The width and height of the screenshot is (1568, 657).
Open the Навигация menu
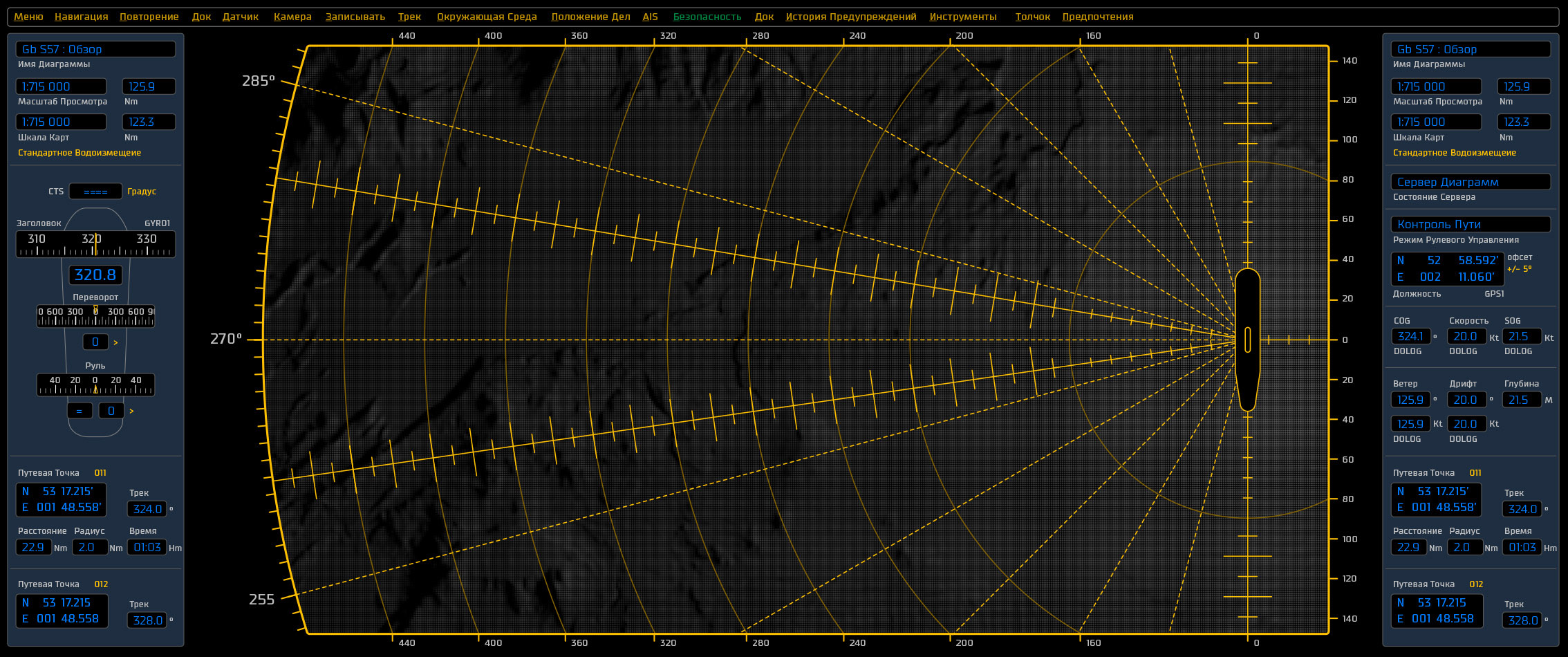(81, 17)
